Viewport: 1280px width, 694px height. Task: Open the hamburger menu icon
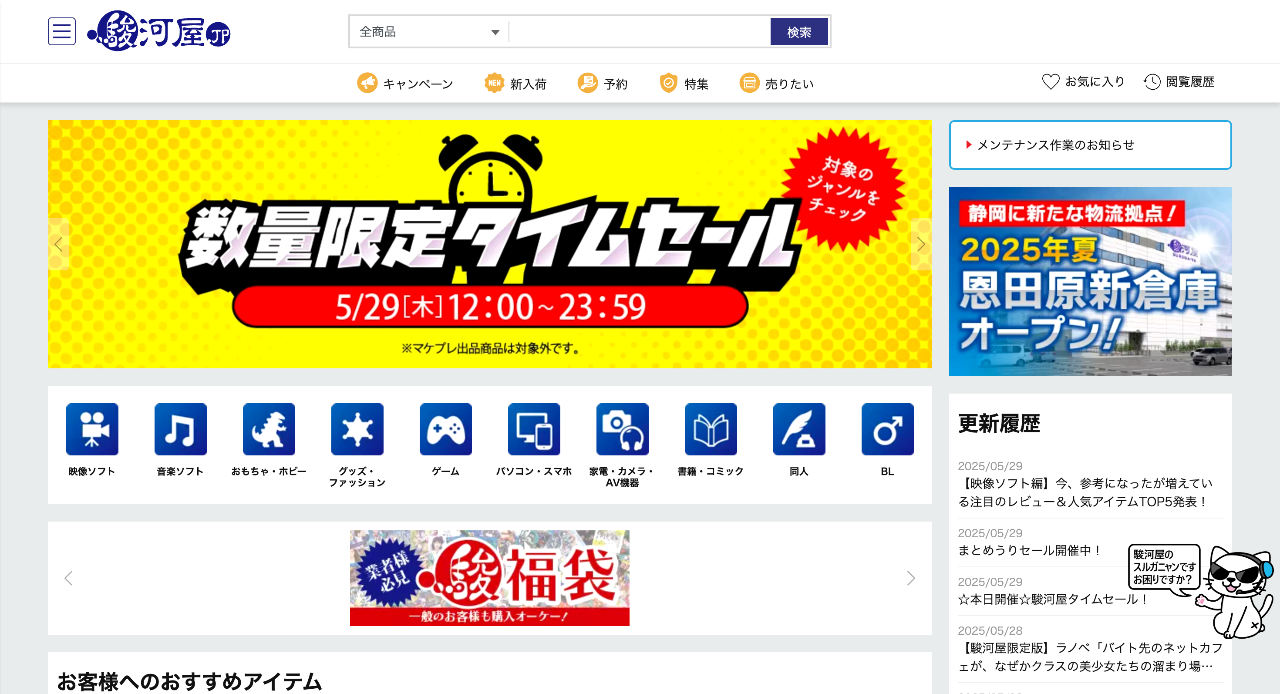62,31
